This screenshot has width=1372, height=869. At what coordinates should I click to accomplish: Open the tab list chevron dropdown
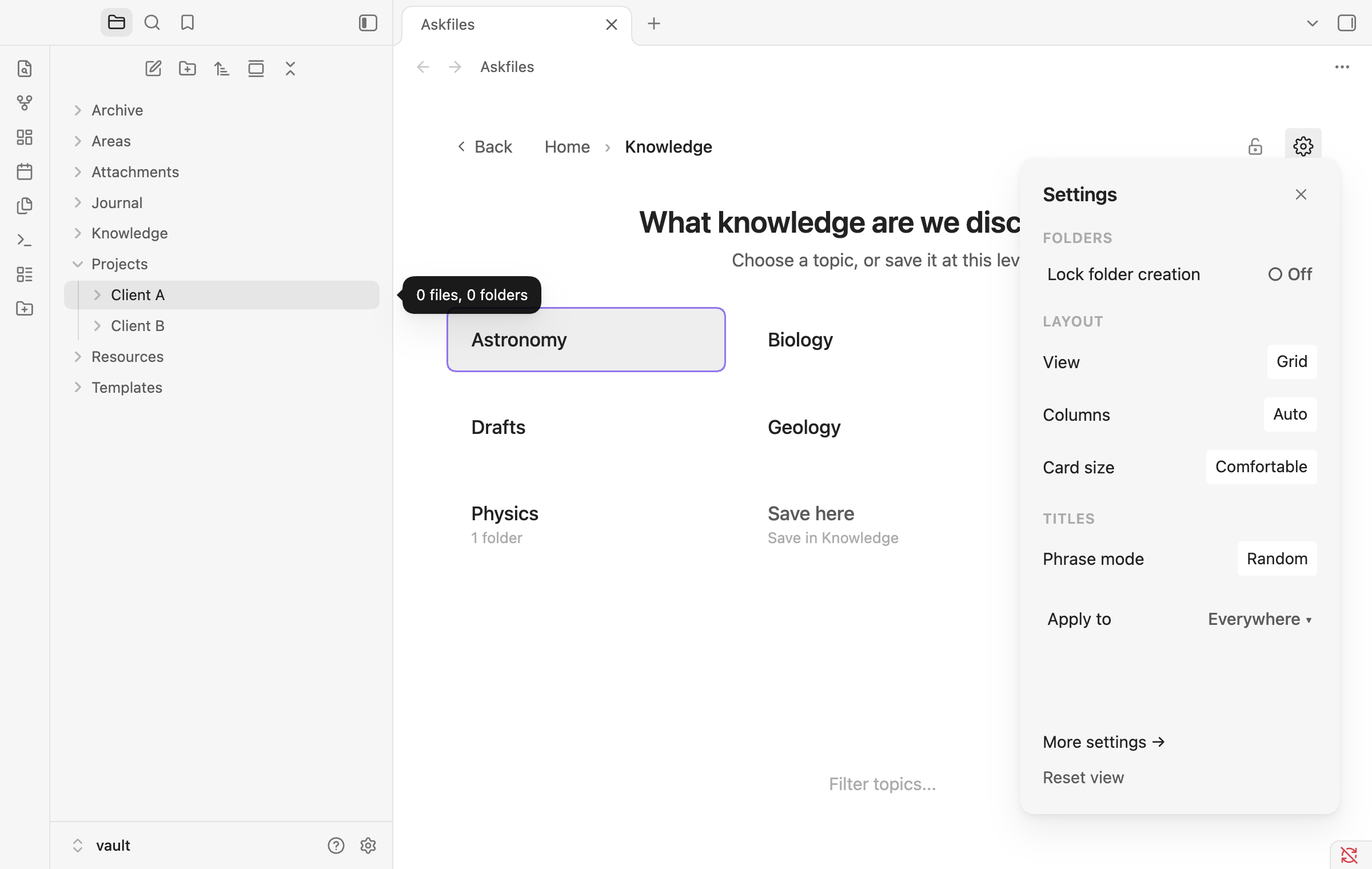coord(1313,23)
